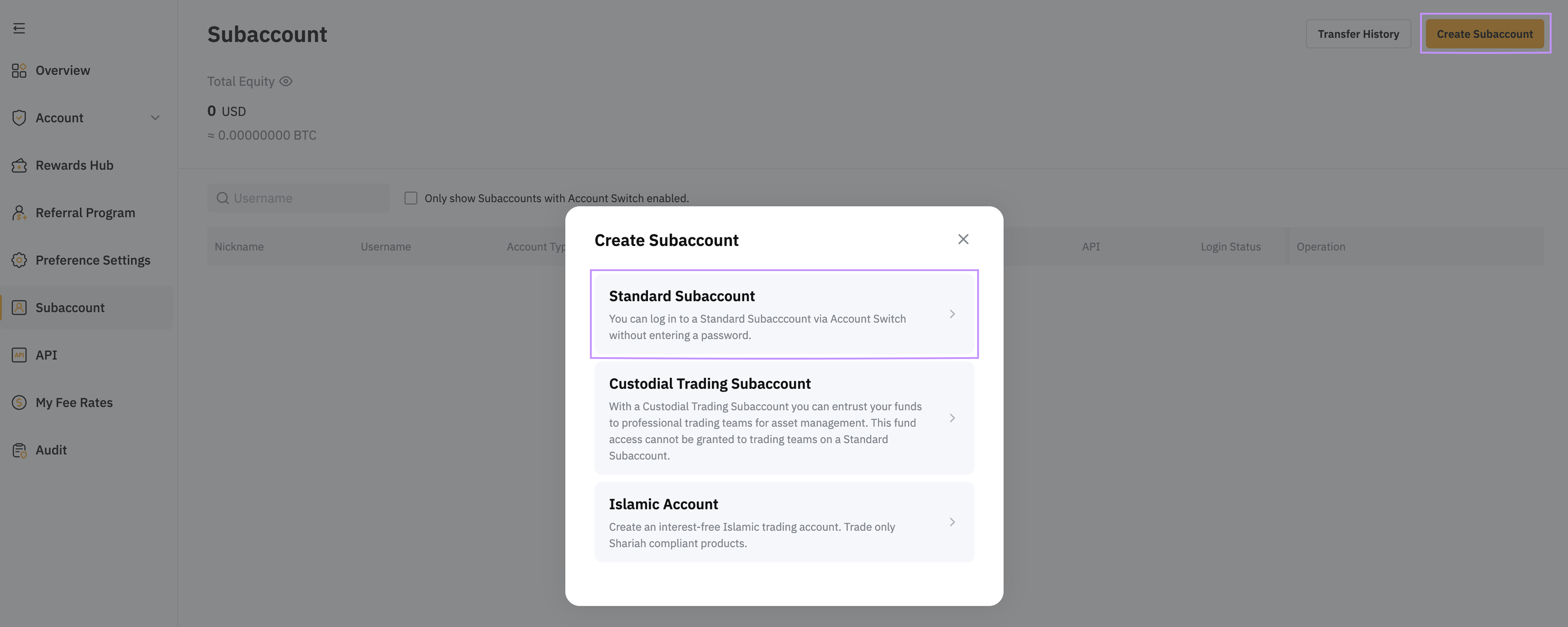
Task: Click the Login Status column header
Action: (x=1230, y=247)
